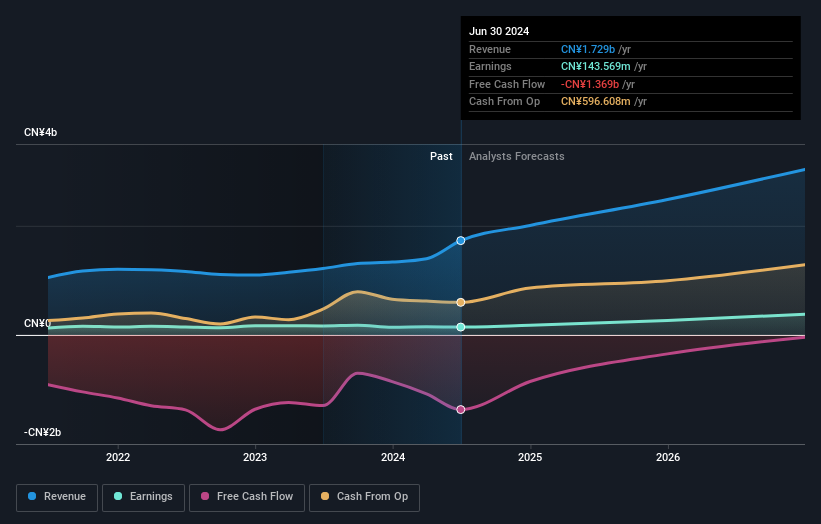Click the Jun 30 2024 tooltip date
This screenshot has width=821, height=524.
click(499, 31)
